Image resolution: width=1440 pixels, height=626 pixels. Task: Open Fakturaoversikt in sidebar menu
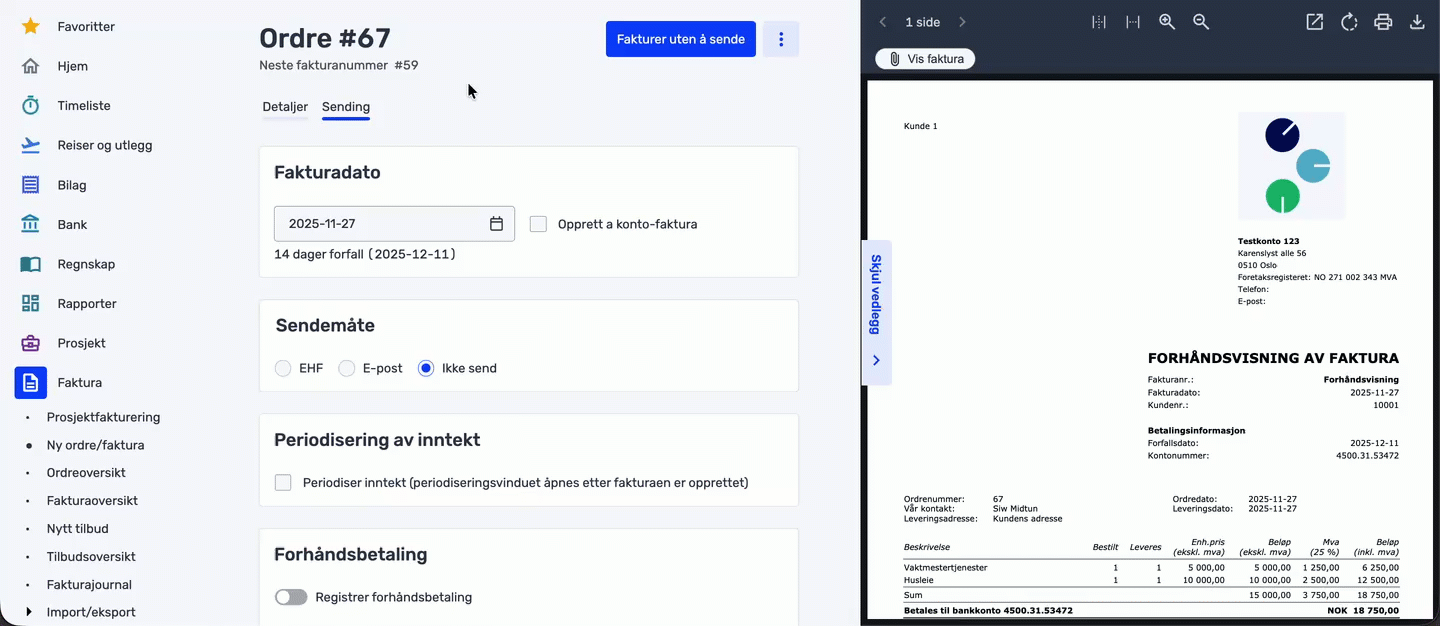click(x=92, y=501)
